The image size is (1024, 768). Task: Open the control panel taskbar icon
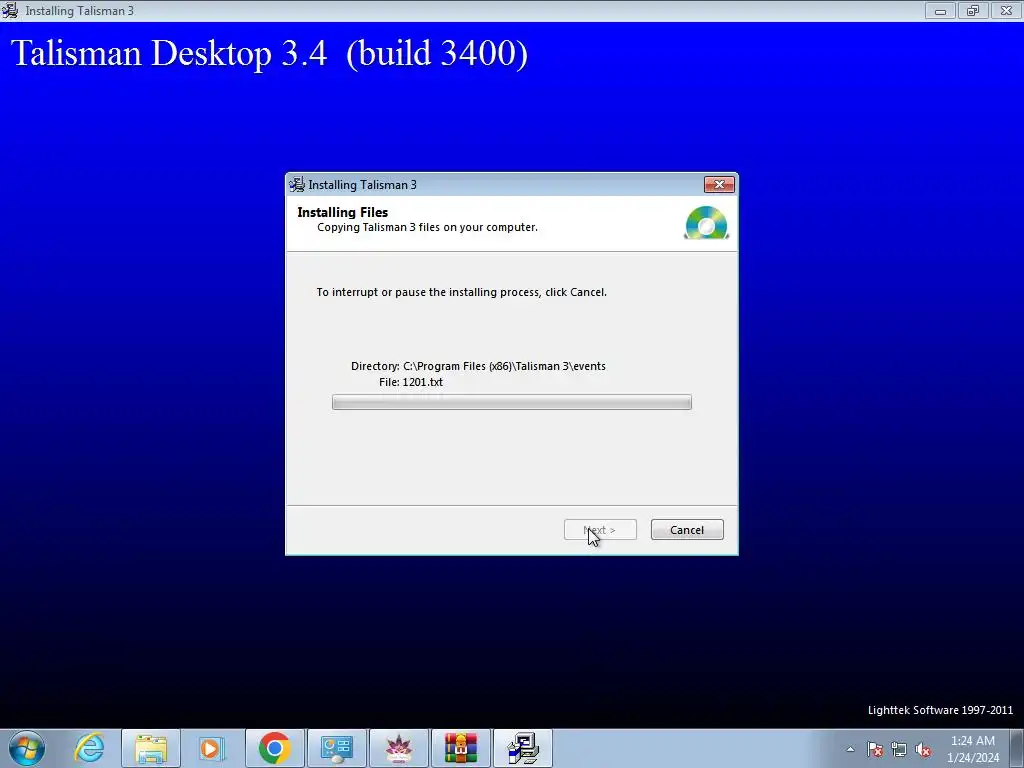click(x=336, y=748)
